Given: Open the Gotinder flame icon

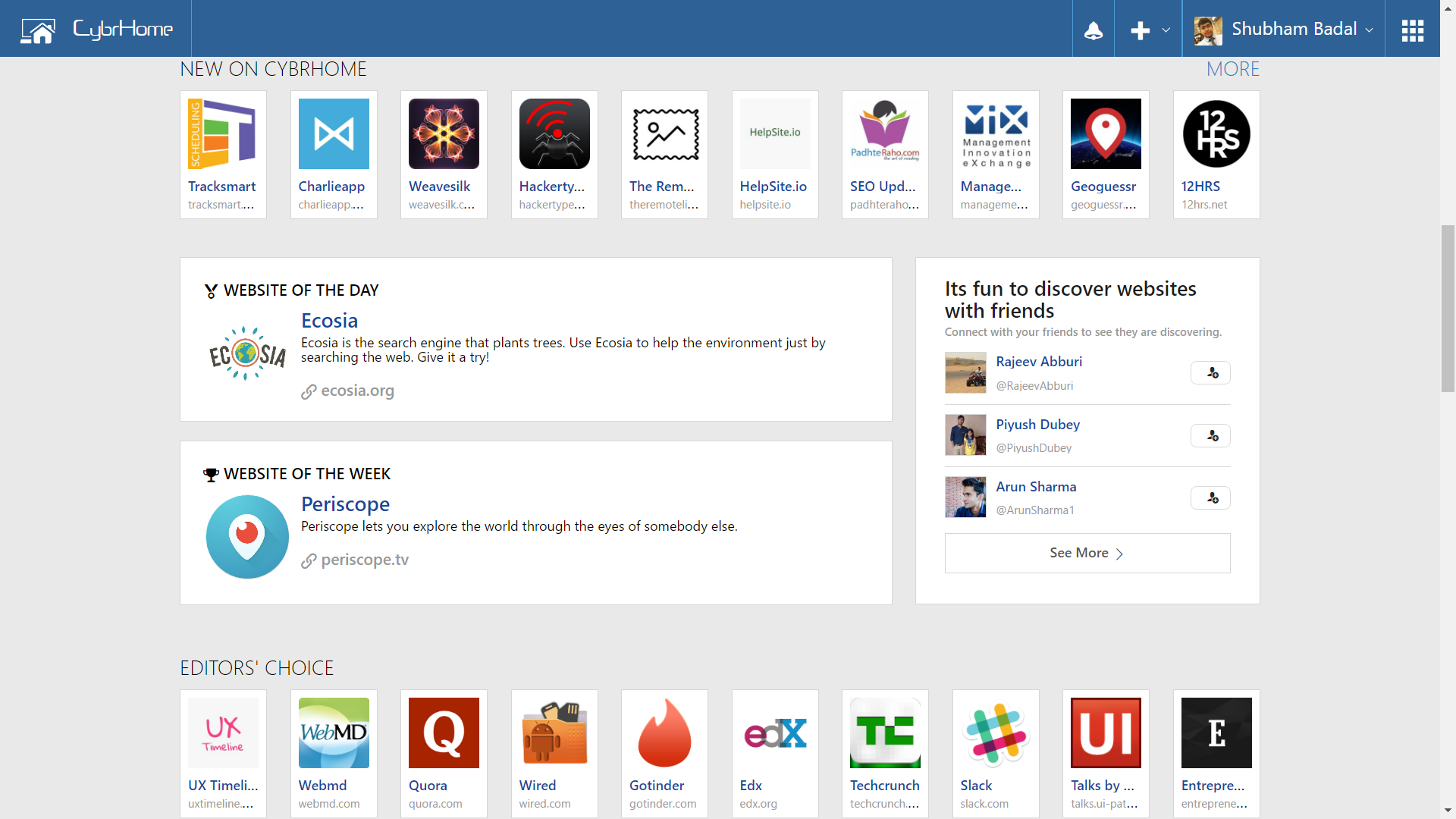Looking at the screenshot, I should [664, 733].
